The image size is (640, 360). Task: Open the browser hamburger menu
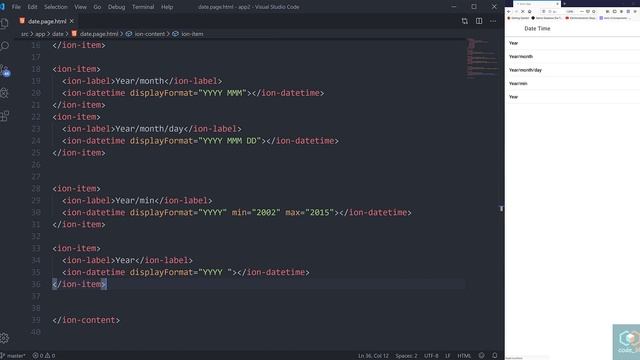[x=636, y=11]
